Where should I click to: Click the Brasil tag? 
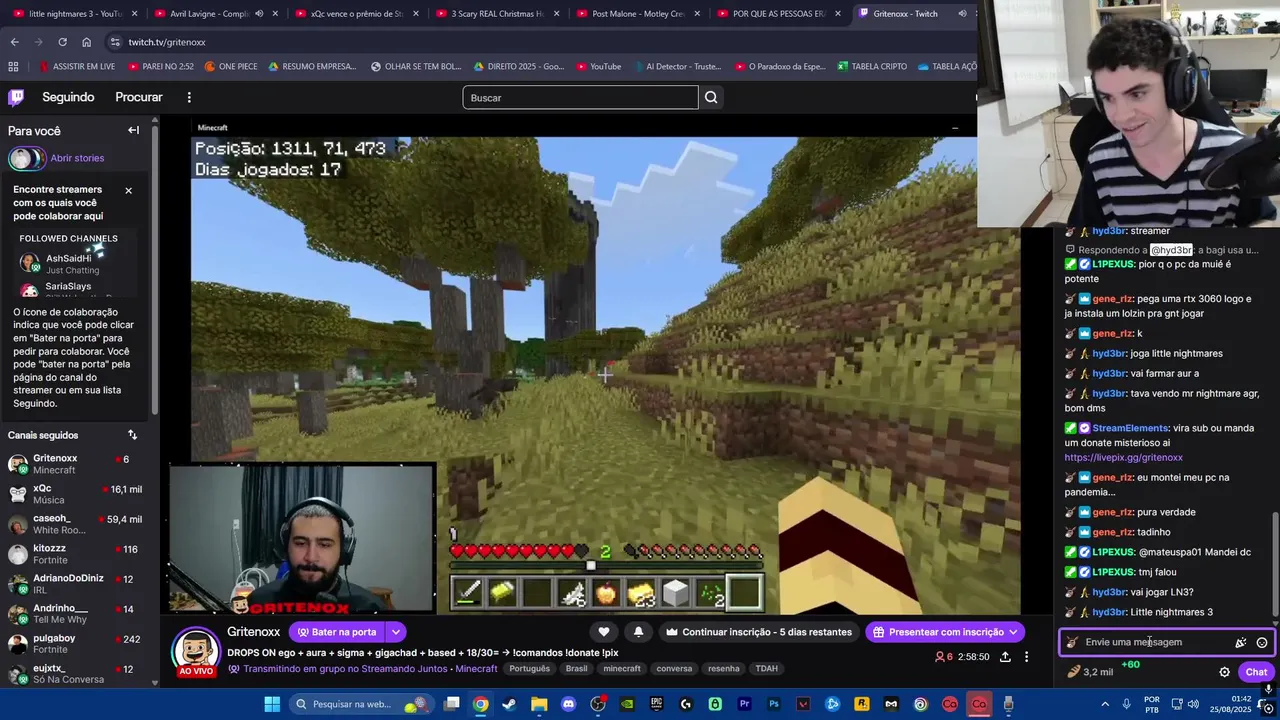tap(576, 669)
